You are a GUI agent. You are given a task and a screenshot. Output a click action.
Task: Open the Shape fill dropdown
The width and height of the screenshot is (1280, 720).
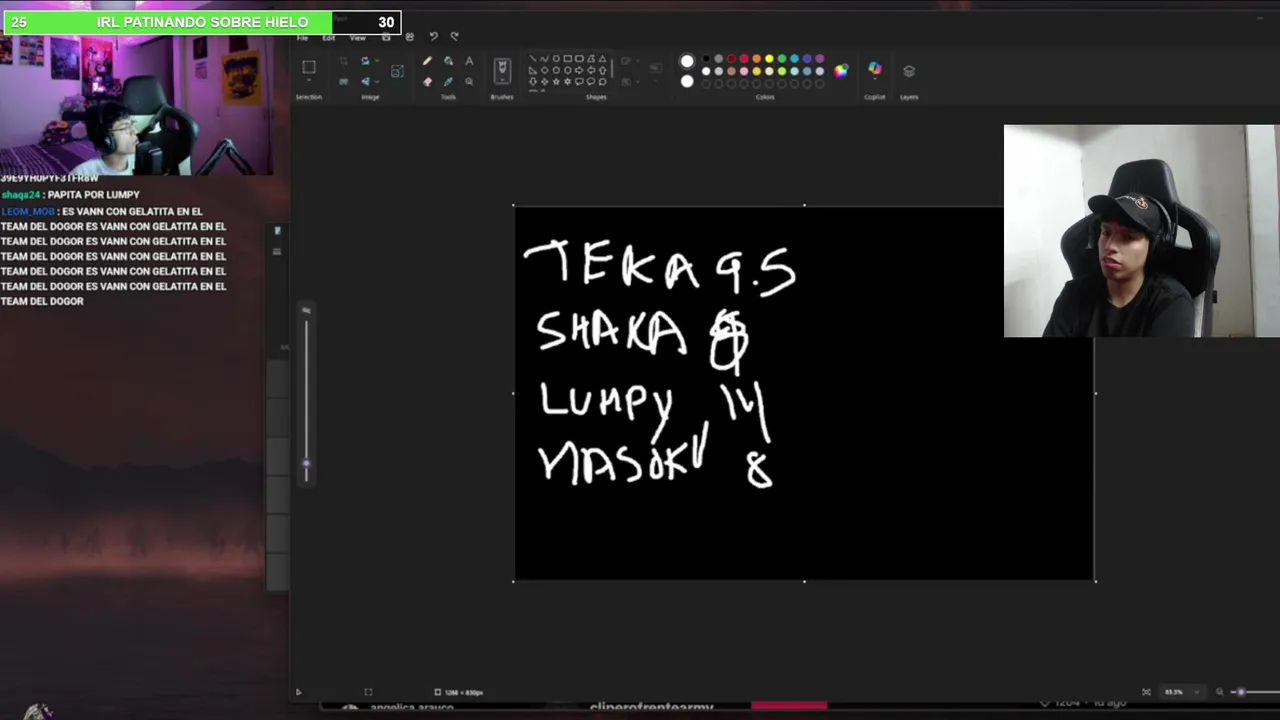626,81
